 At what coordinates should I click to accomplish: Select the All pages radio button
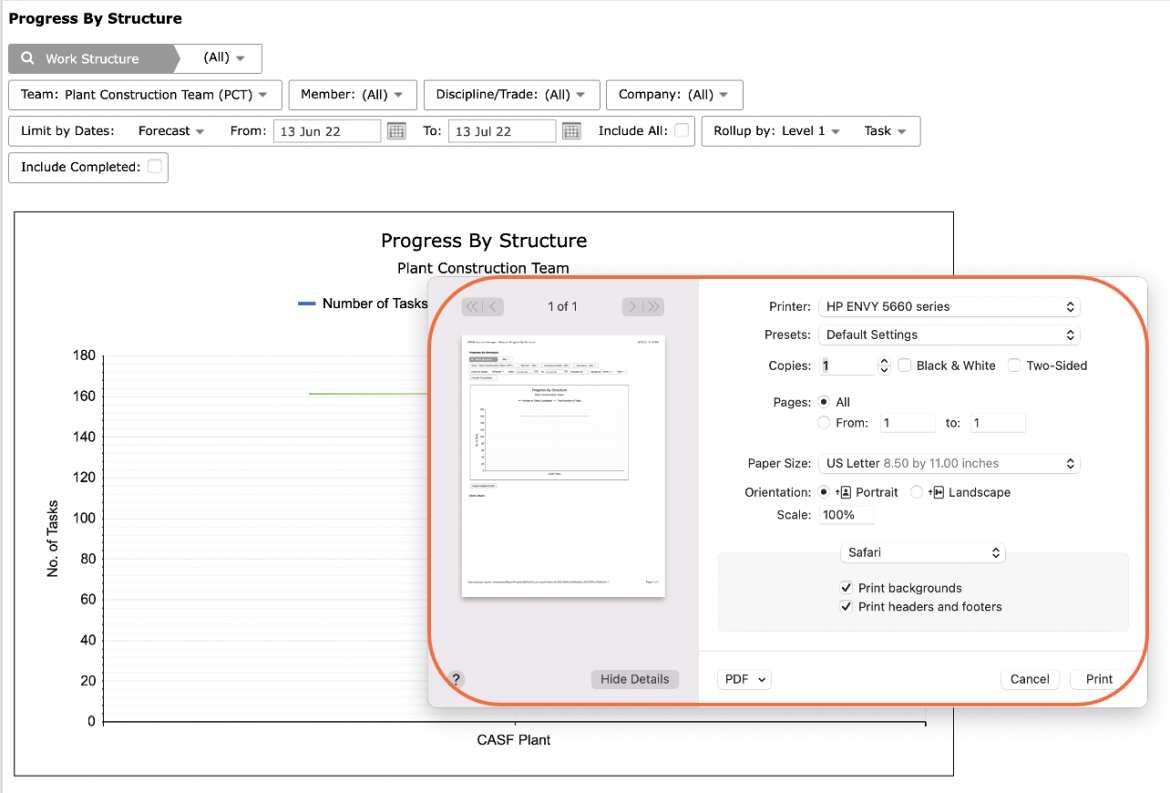point(824,401)
